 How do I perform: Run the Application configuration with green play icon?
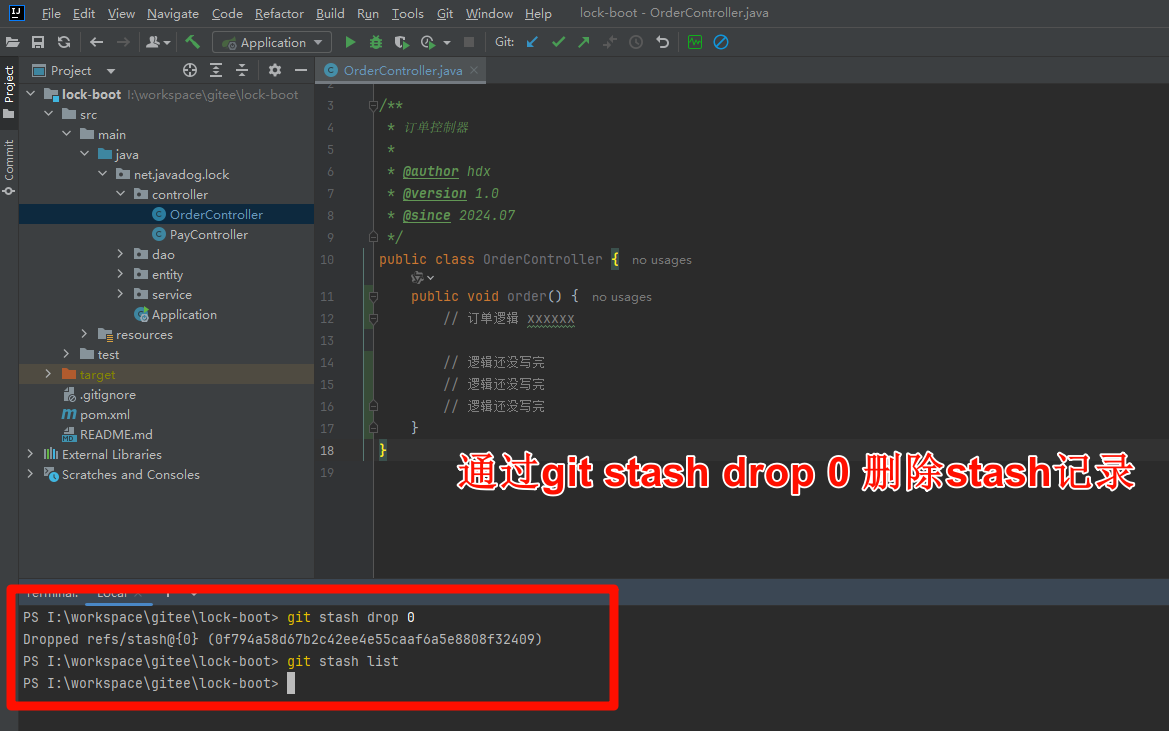[349, 42]
